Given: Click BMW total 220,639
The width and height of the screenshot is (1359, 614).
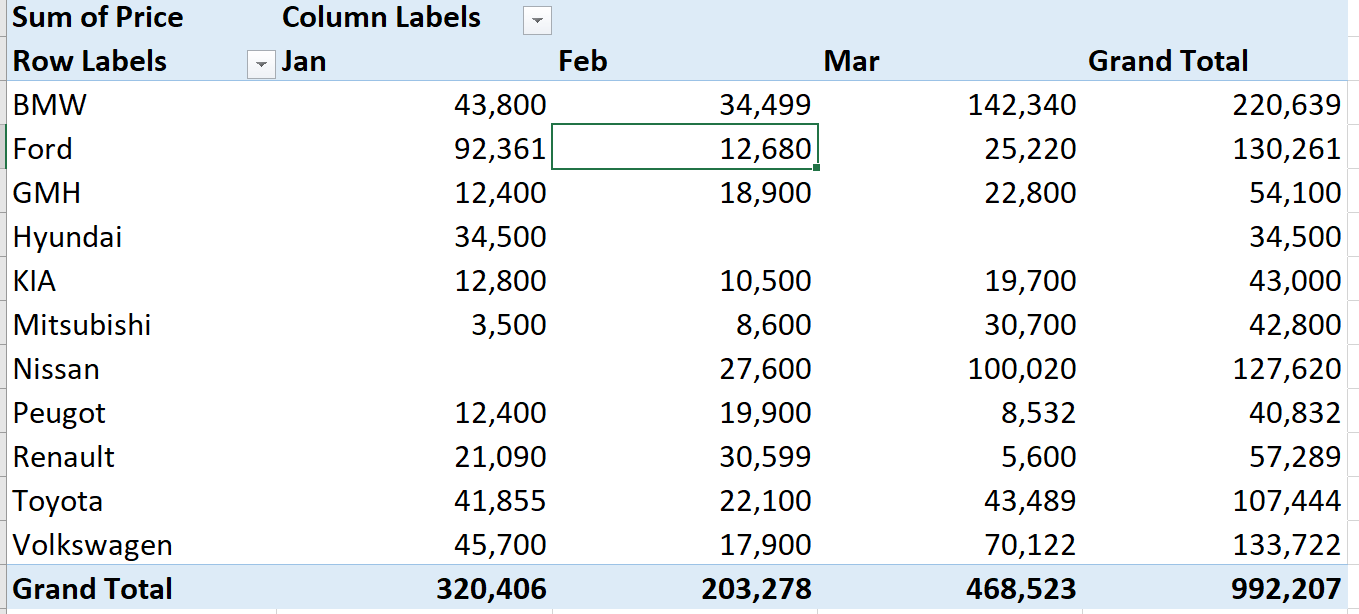Looking at the screenshot, I should [1286, 105].
